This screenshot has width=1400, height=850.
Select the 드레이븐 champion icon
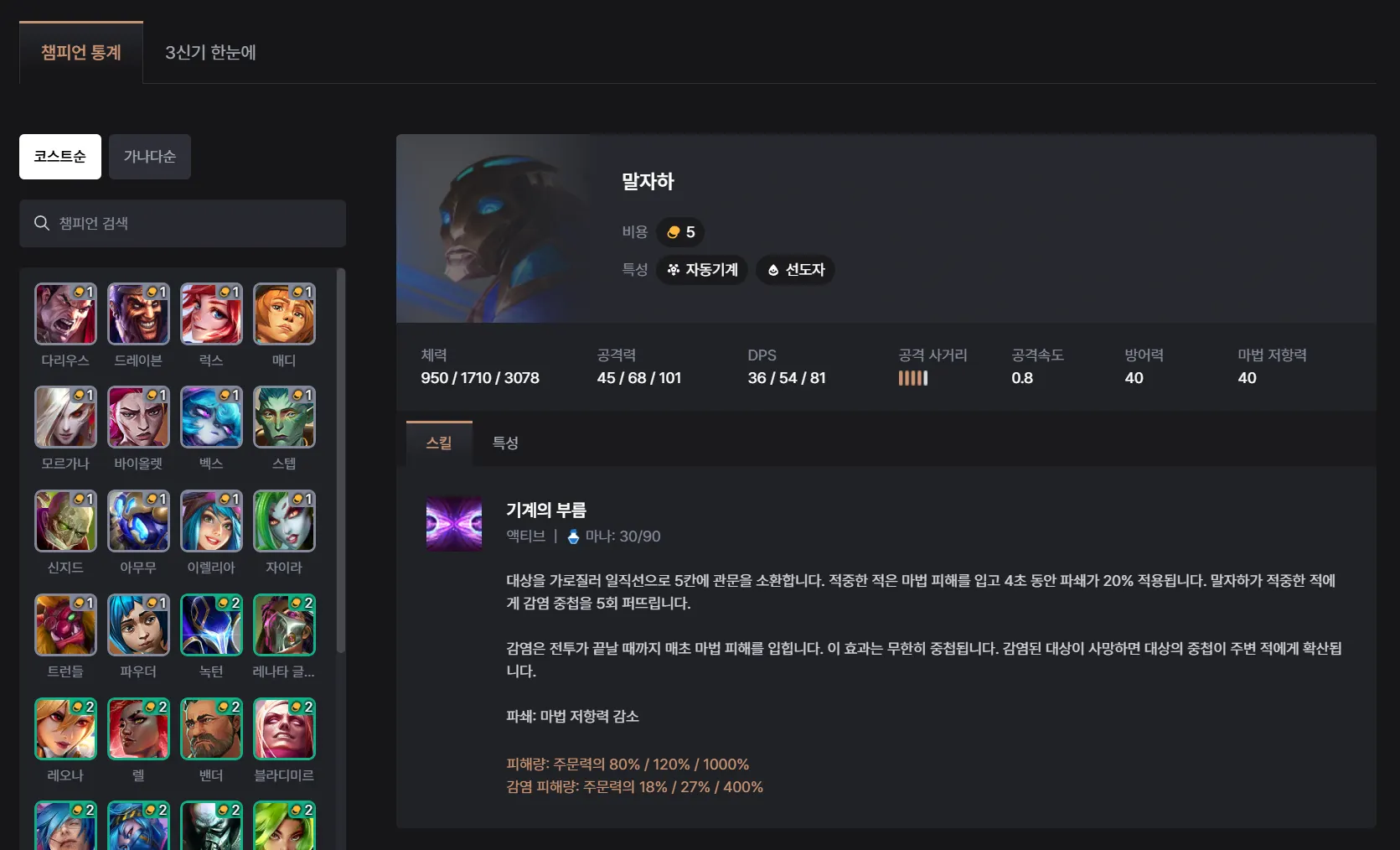pyautogui.click(x=138, y=314)
